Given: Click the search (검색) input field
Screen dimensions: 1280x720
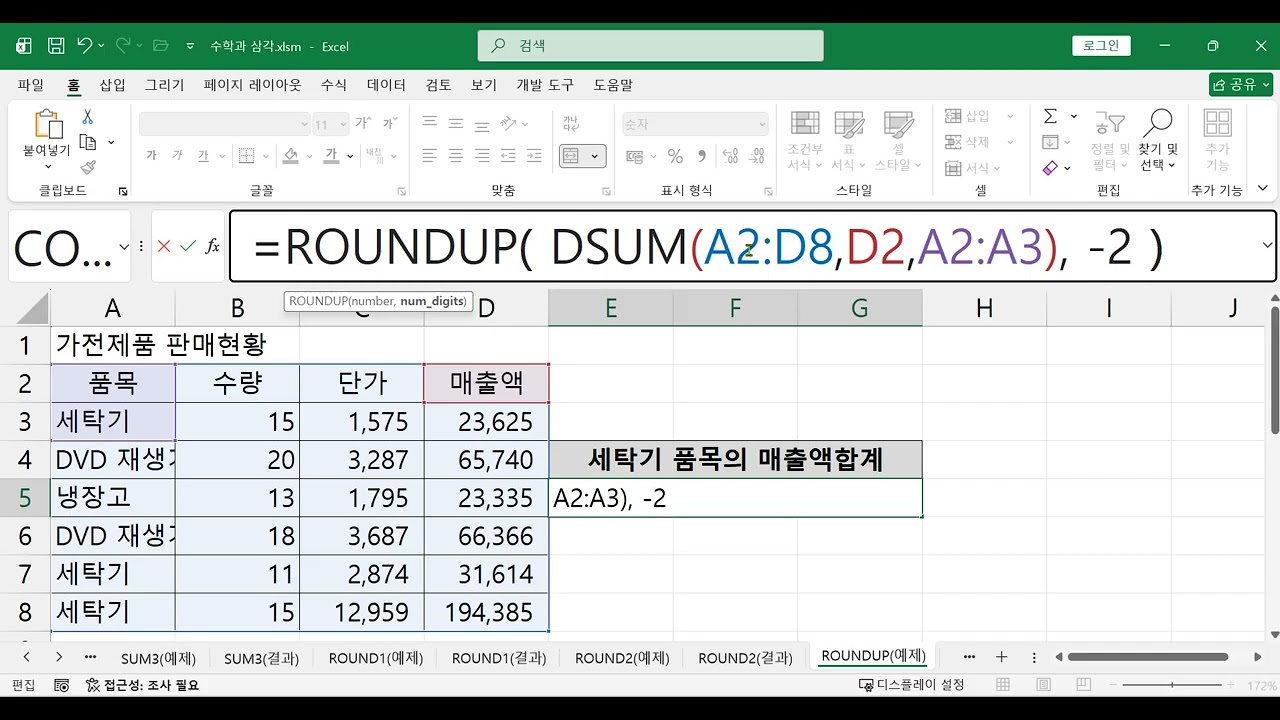Looking at the screenshot, I should coord(652,46).
